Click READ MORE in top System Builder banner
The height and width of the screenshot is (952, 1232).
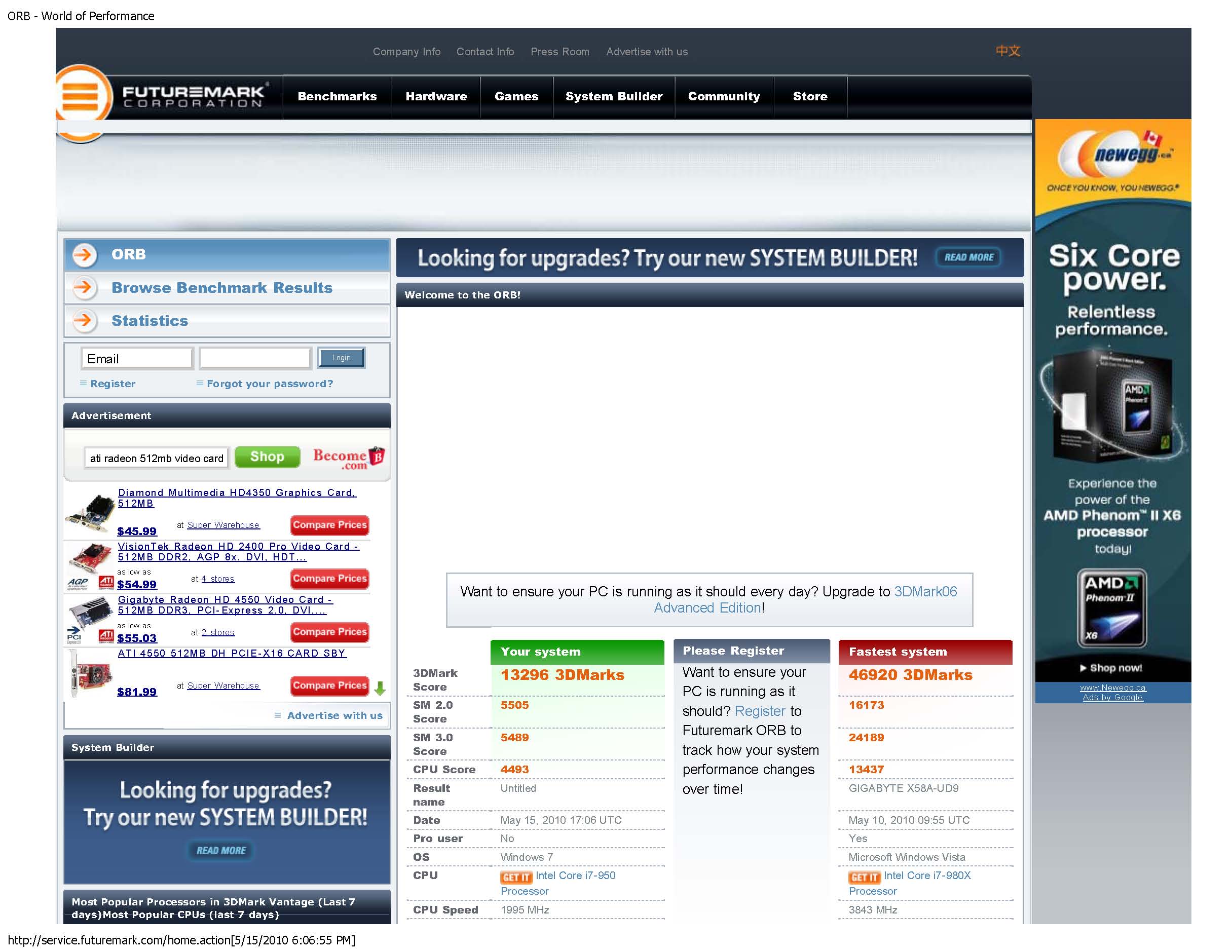[x=969, y=258]
